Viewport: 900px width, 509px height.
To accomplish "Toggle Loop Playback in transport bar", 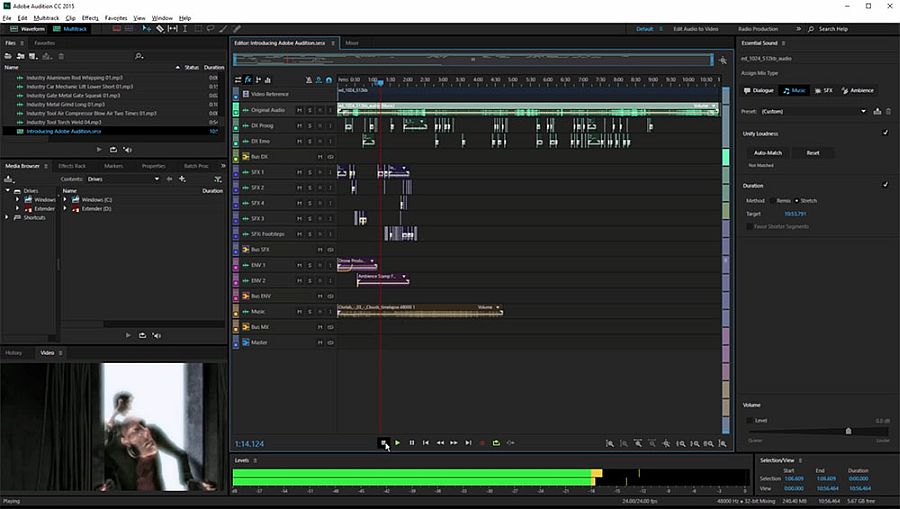I will tap(496, 442).
